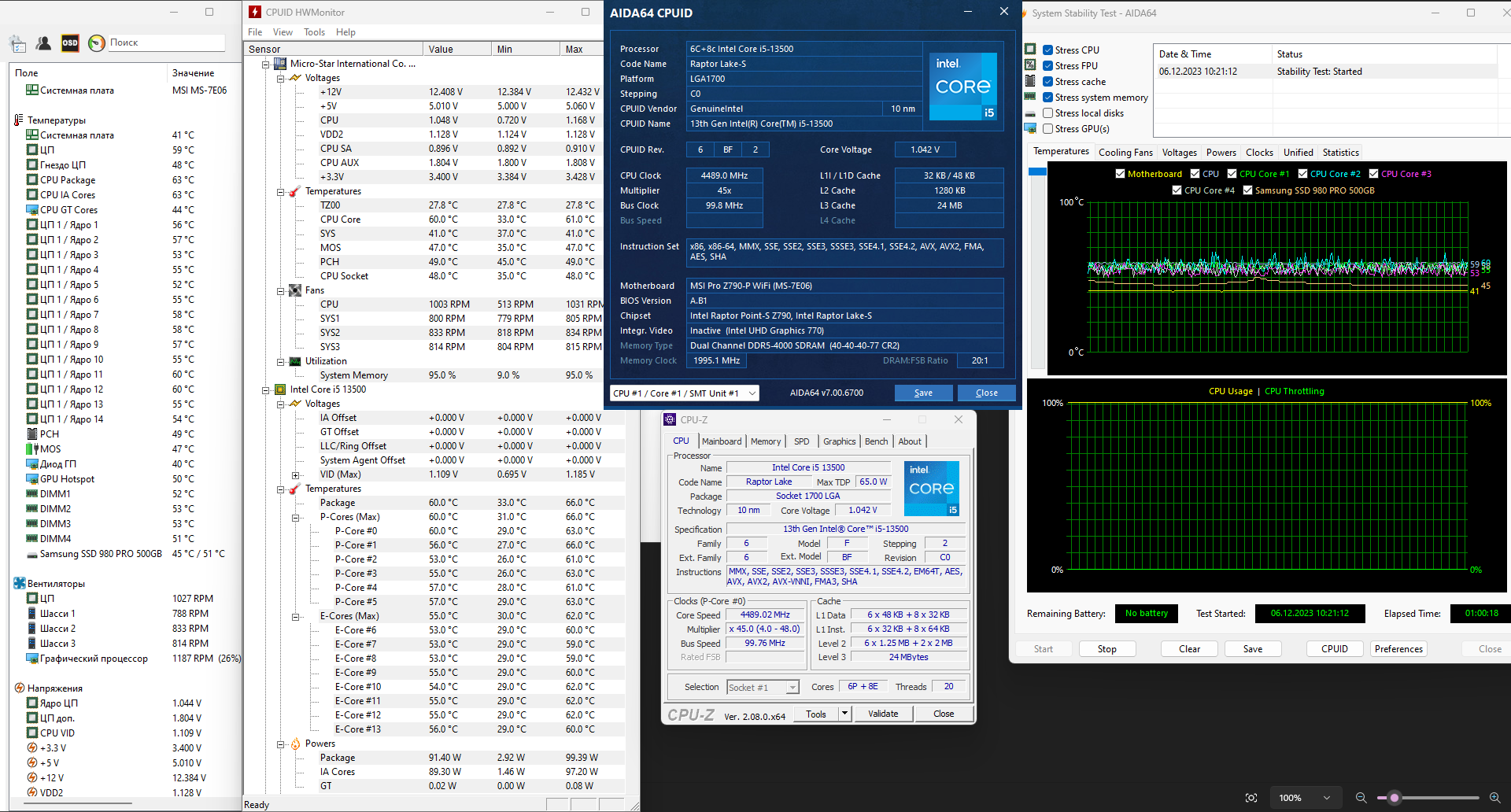1511x812 pixels.
Task: Toggle the CPU Core #1 graph checkbox
Action: point(1232,174)
